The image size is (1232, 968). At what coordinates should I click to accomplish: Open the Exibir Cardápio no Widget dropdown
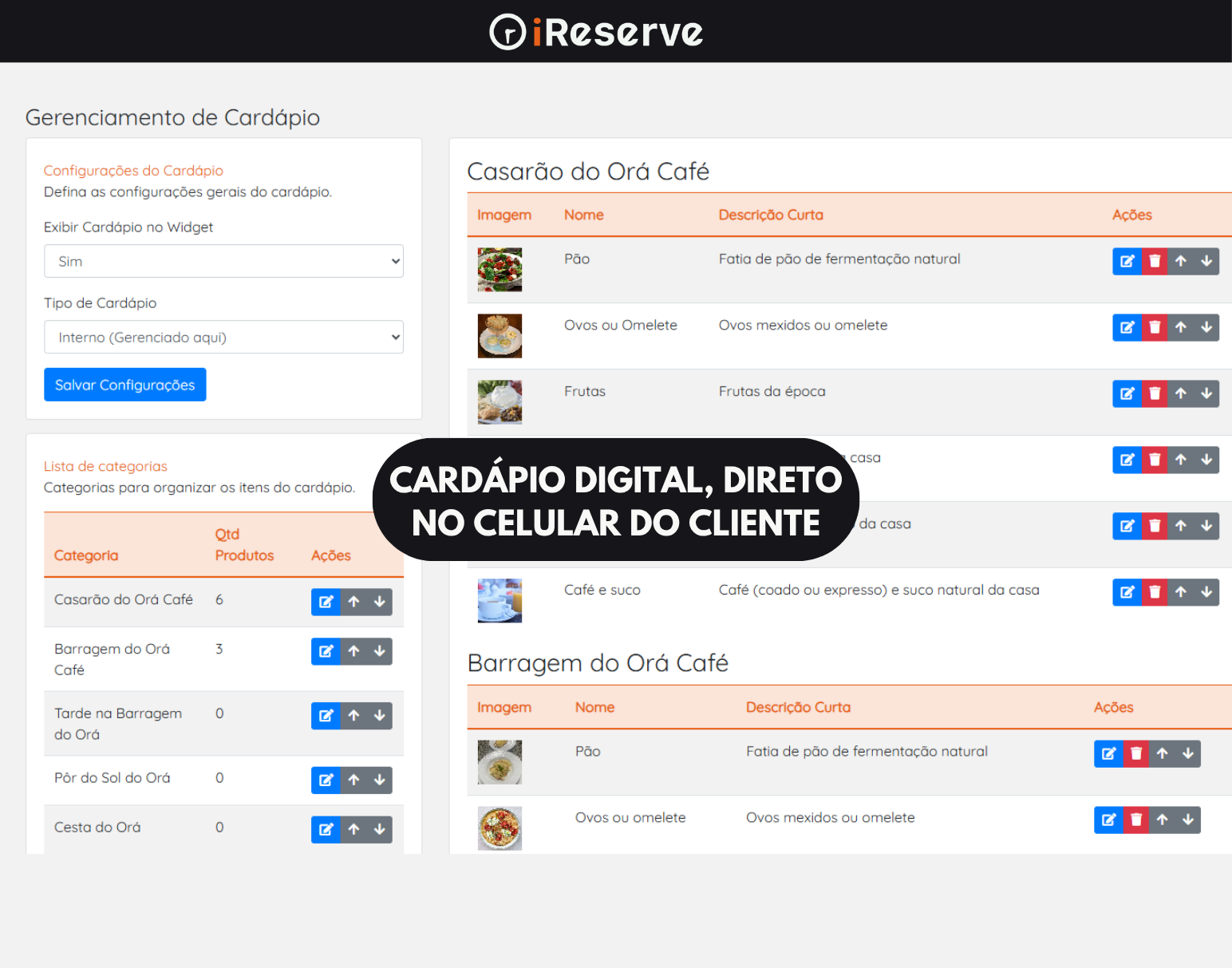pos(223,262)
